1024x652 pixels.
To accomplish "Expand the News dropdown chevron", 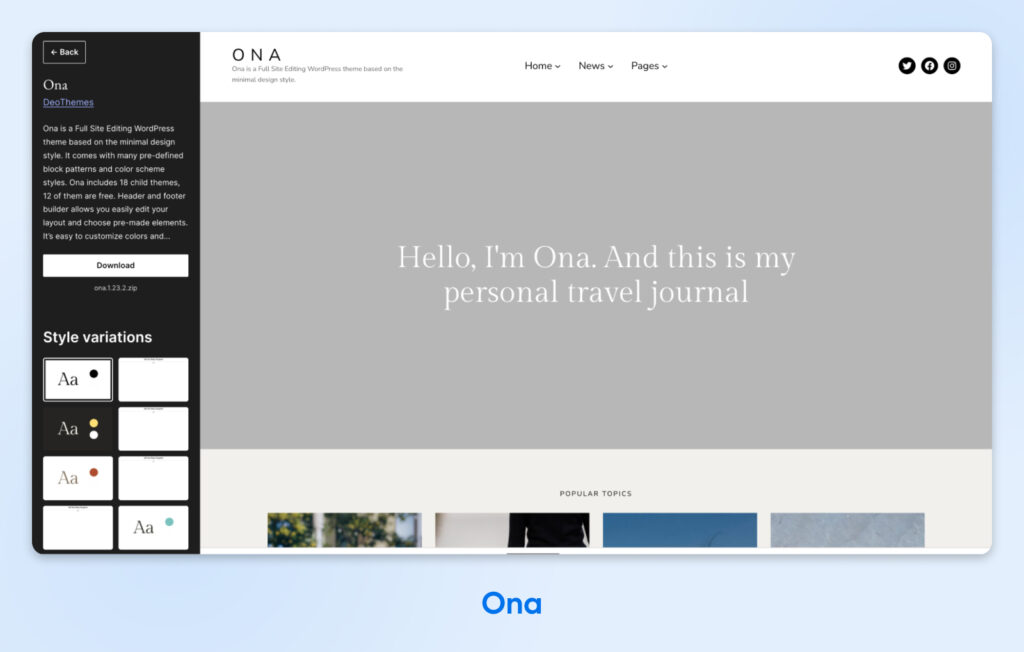I will (609, 66).
